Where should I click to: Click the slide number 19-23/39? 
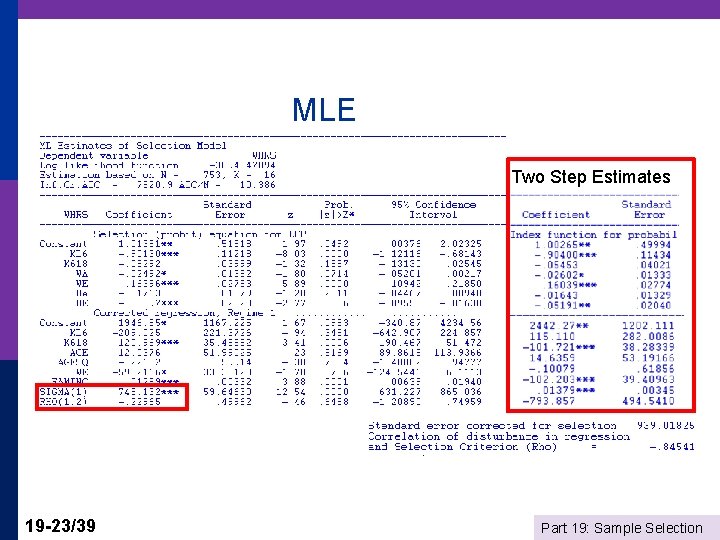tap(60, 525)
